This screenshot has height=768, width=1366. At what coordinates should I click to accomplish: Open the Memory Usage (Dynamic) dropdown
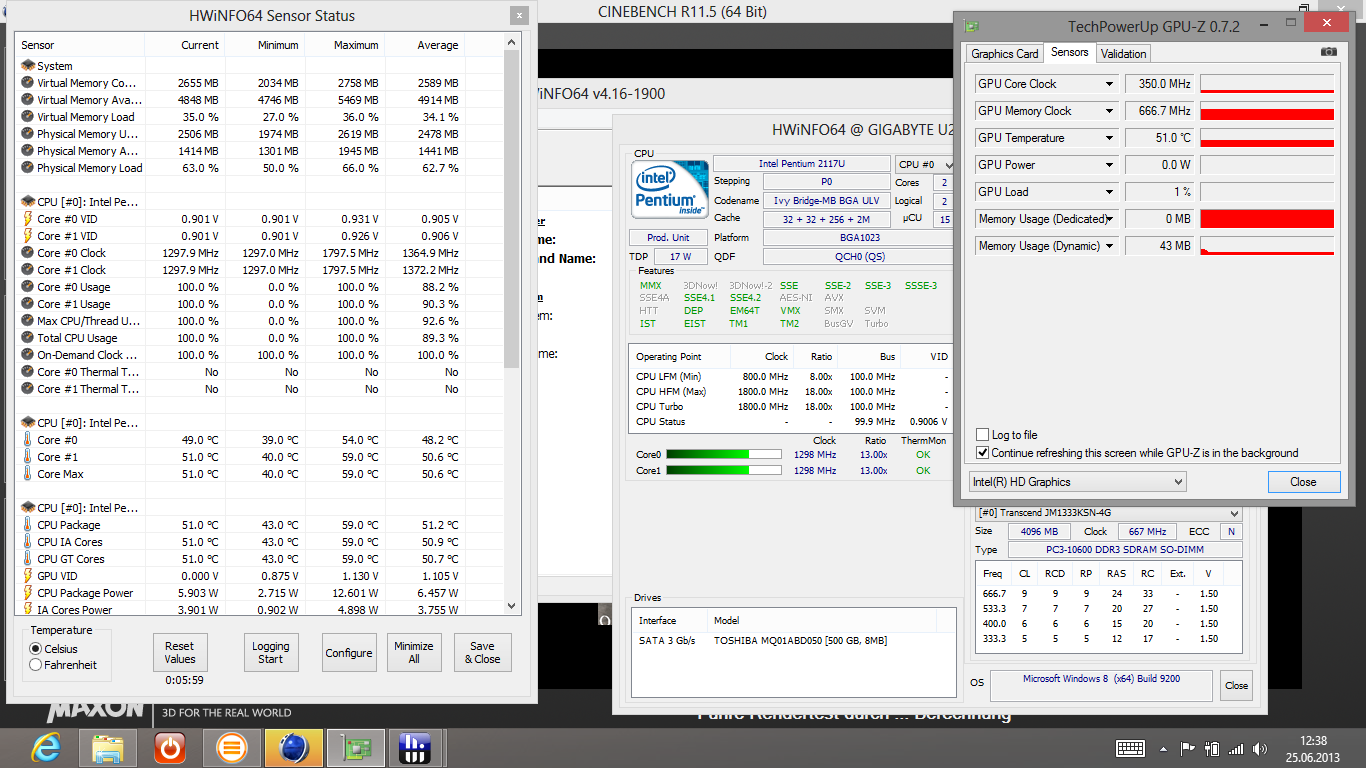[x=1109, y=246]
